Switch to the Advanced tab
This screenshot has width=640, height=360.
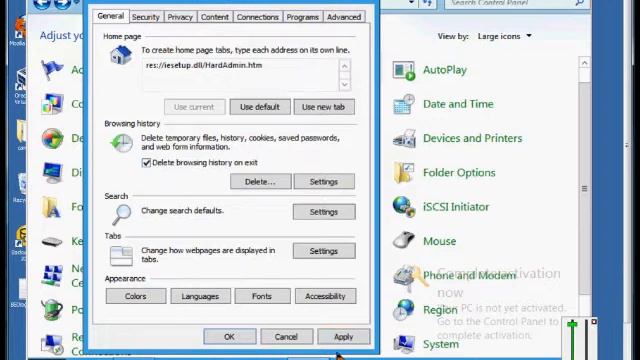click(x=344, y=17)
